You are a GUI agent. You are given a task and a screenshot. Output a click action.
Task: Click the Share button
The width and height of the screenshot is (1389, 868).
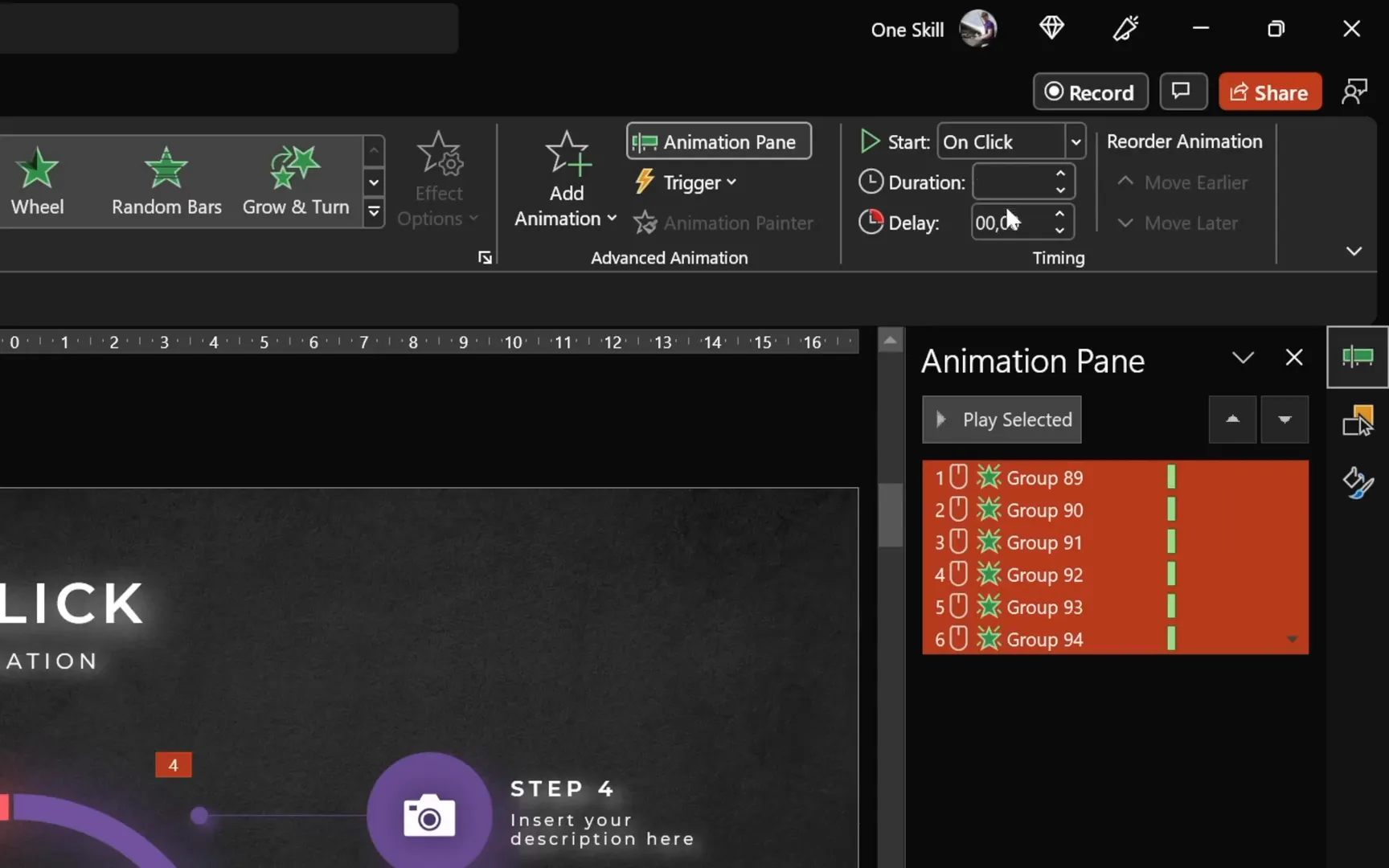1270,92
